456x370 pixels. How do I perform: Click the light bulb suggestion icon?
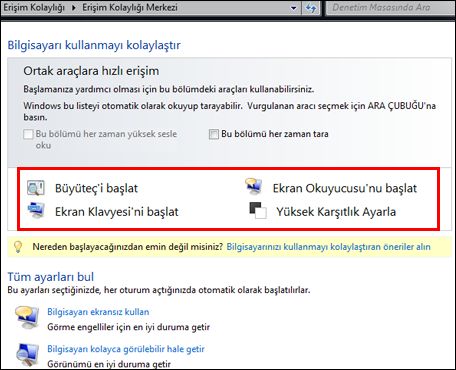click(x=18, y=247)
